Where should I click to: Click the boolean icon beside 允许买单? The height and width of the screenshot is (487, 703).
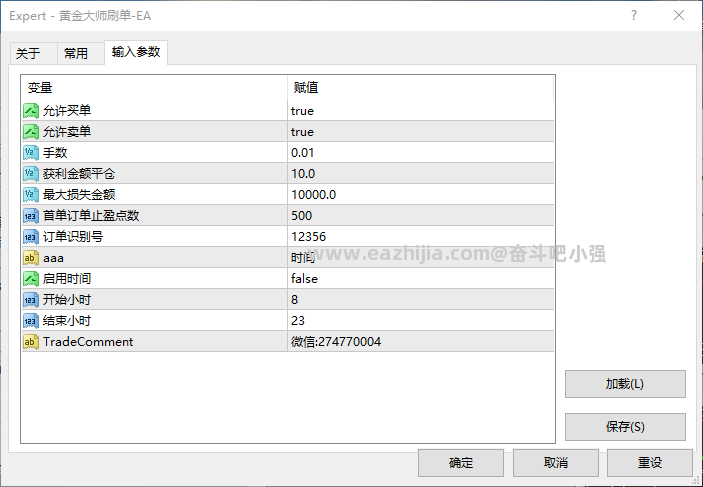(x=31, y=111)
